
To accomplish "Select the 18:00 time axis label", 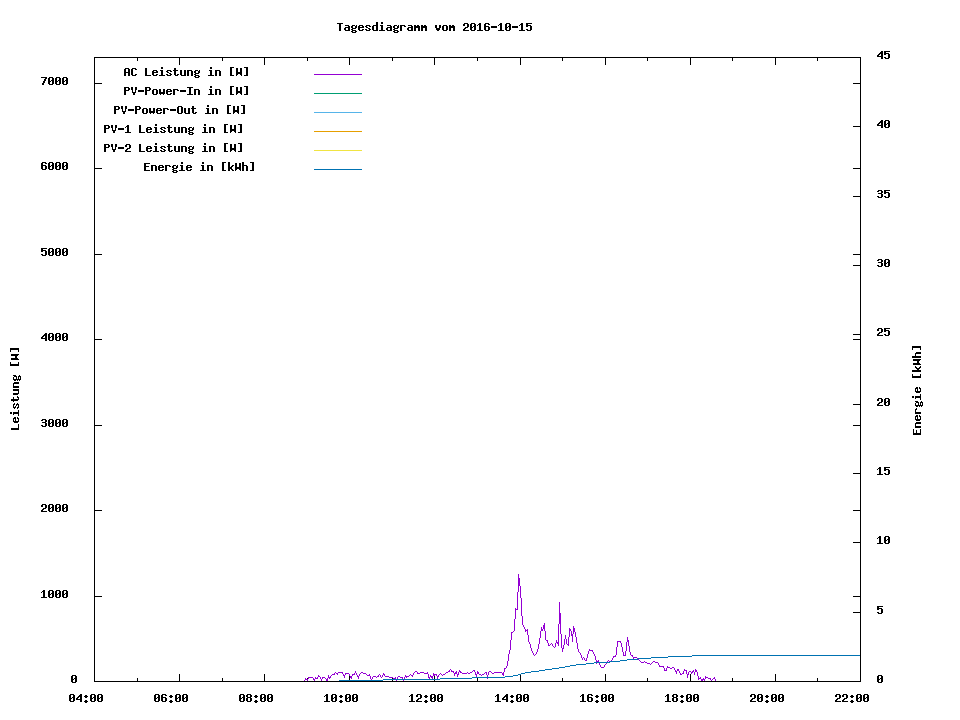I will (681, 699).
